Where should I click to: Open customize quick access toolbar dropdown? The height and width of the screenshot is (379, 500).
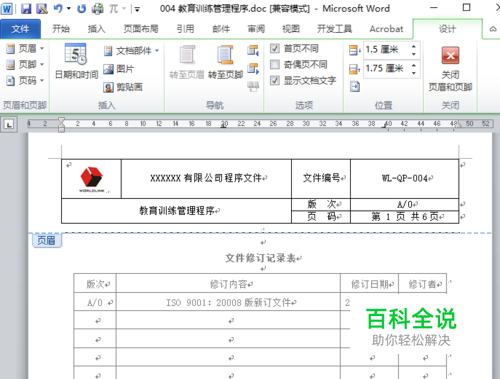[137, 9]
